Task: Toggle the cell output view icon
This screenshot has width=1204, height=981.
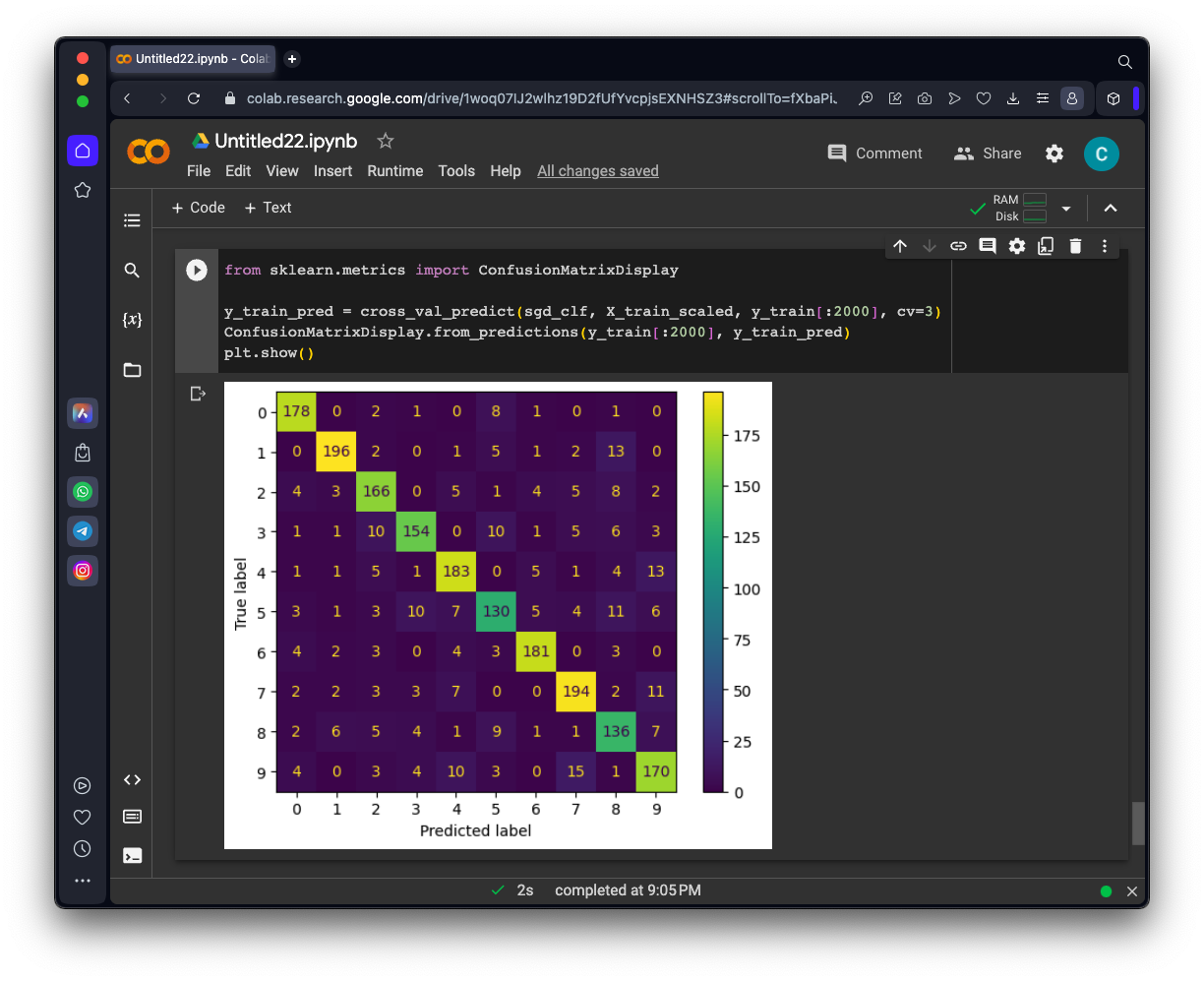Action: click(199, 394)
